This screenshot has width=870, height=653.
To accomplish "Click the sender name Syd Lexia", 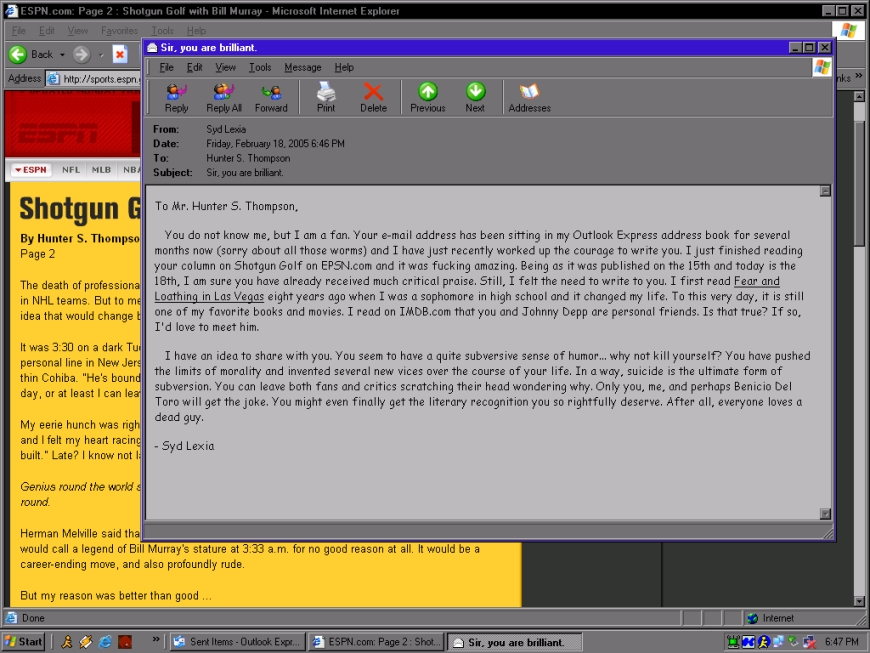I will (226, 129).
